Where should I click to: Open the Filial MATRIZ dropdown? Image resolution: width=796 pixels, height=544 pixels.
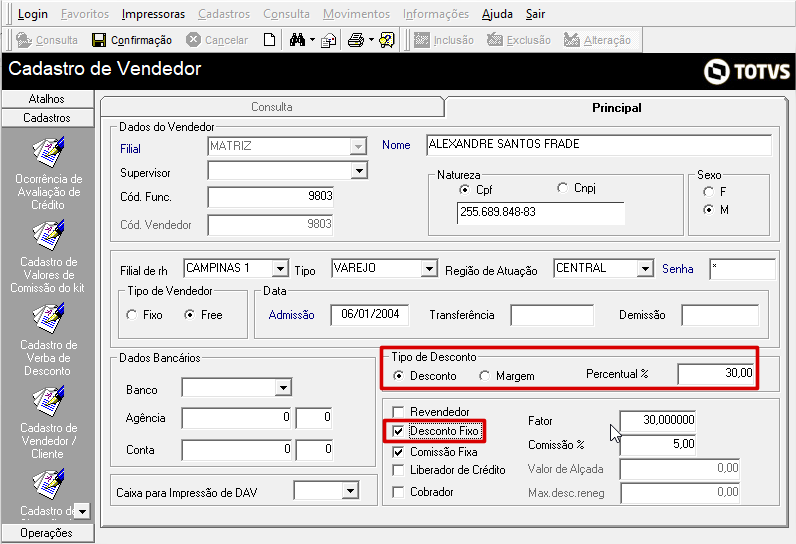(358, 147)
